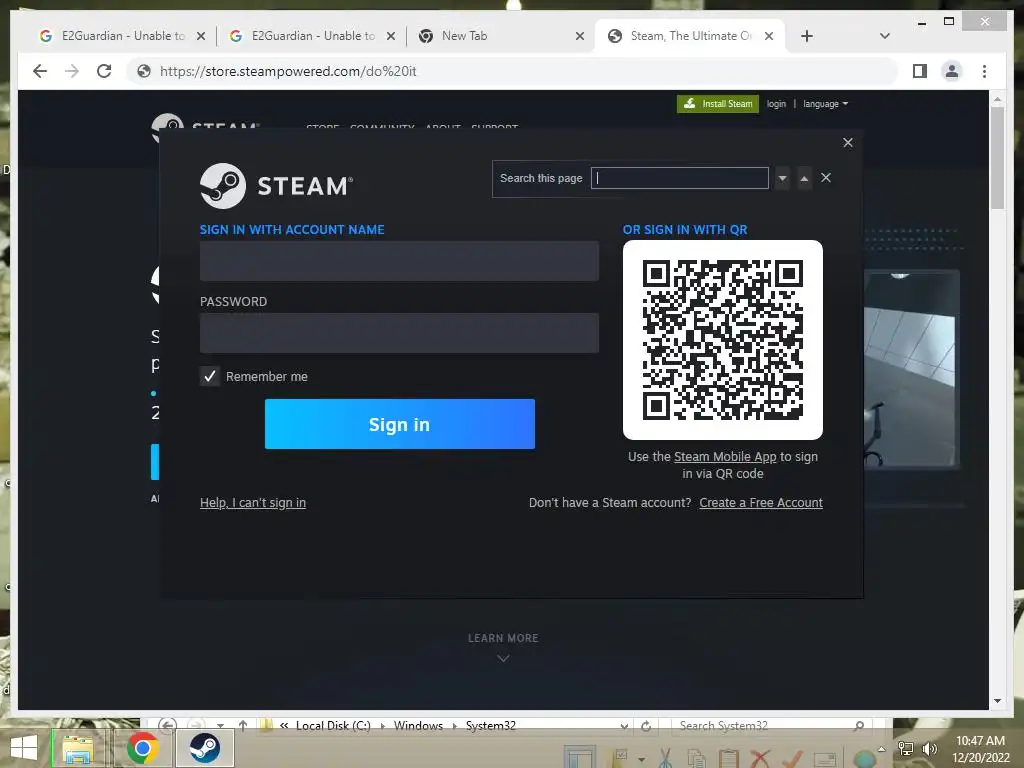The width and height of the screenshot is (1024, 768).
Task: Switch to the New Tab tab
Action: (x=500, y=36)
